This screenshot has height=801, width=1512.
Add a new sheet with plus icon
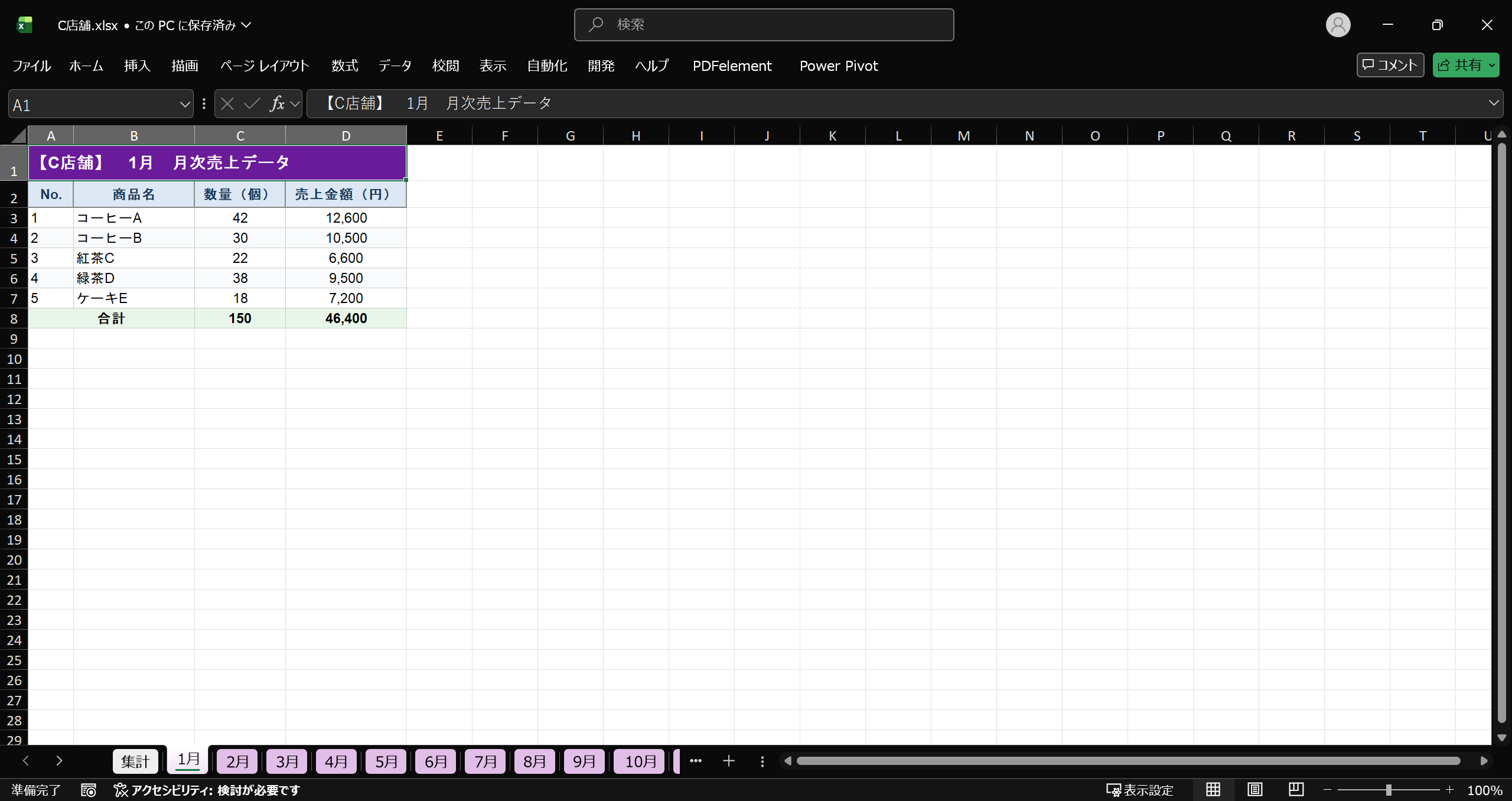(x=729, y=761)
